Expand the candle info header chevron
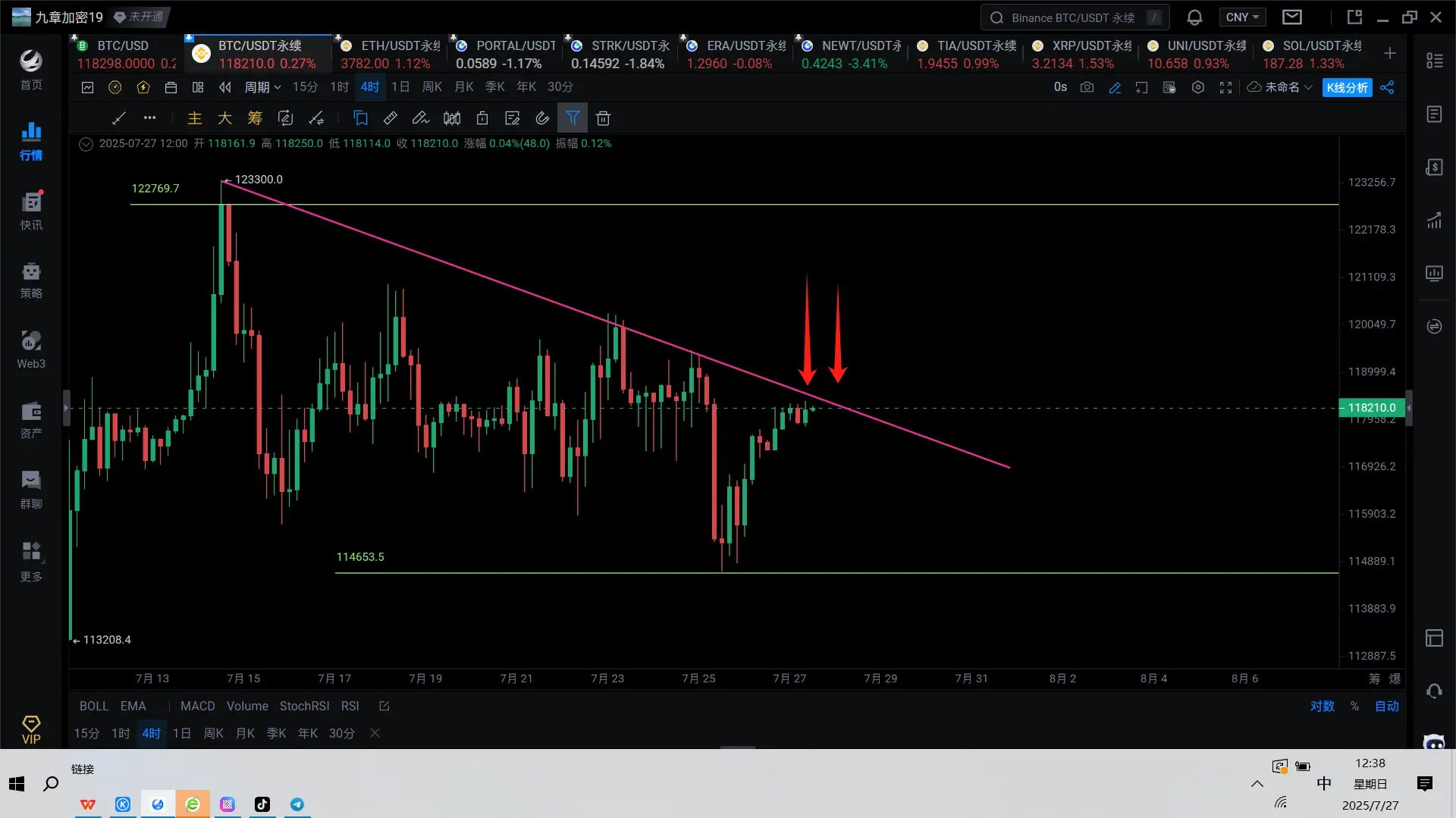This screenshot has width=1456, height=818. 86,144
